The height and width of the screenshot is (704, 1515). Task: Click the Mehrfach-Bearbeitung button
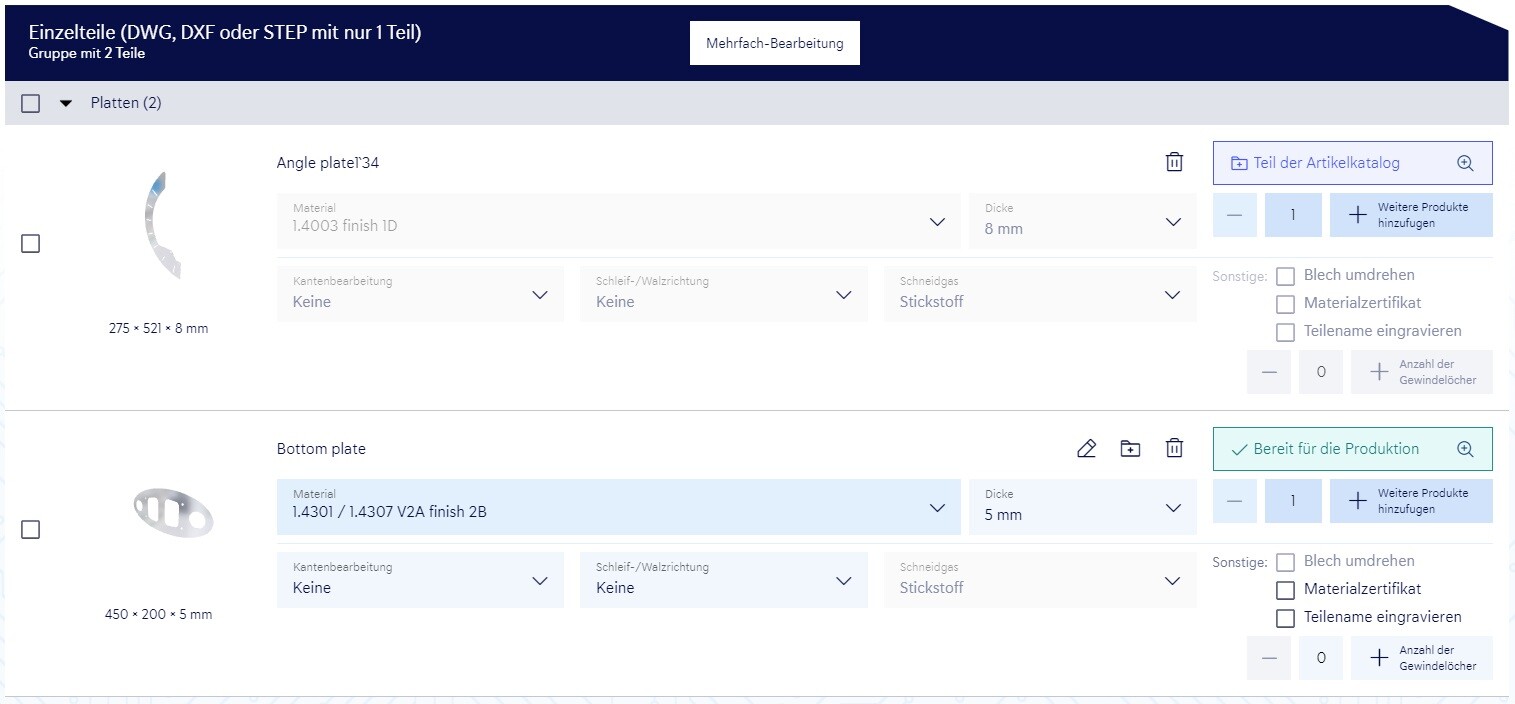point(774,44)
